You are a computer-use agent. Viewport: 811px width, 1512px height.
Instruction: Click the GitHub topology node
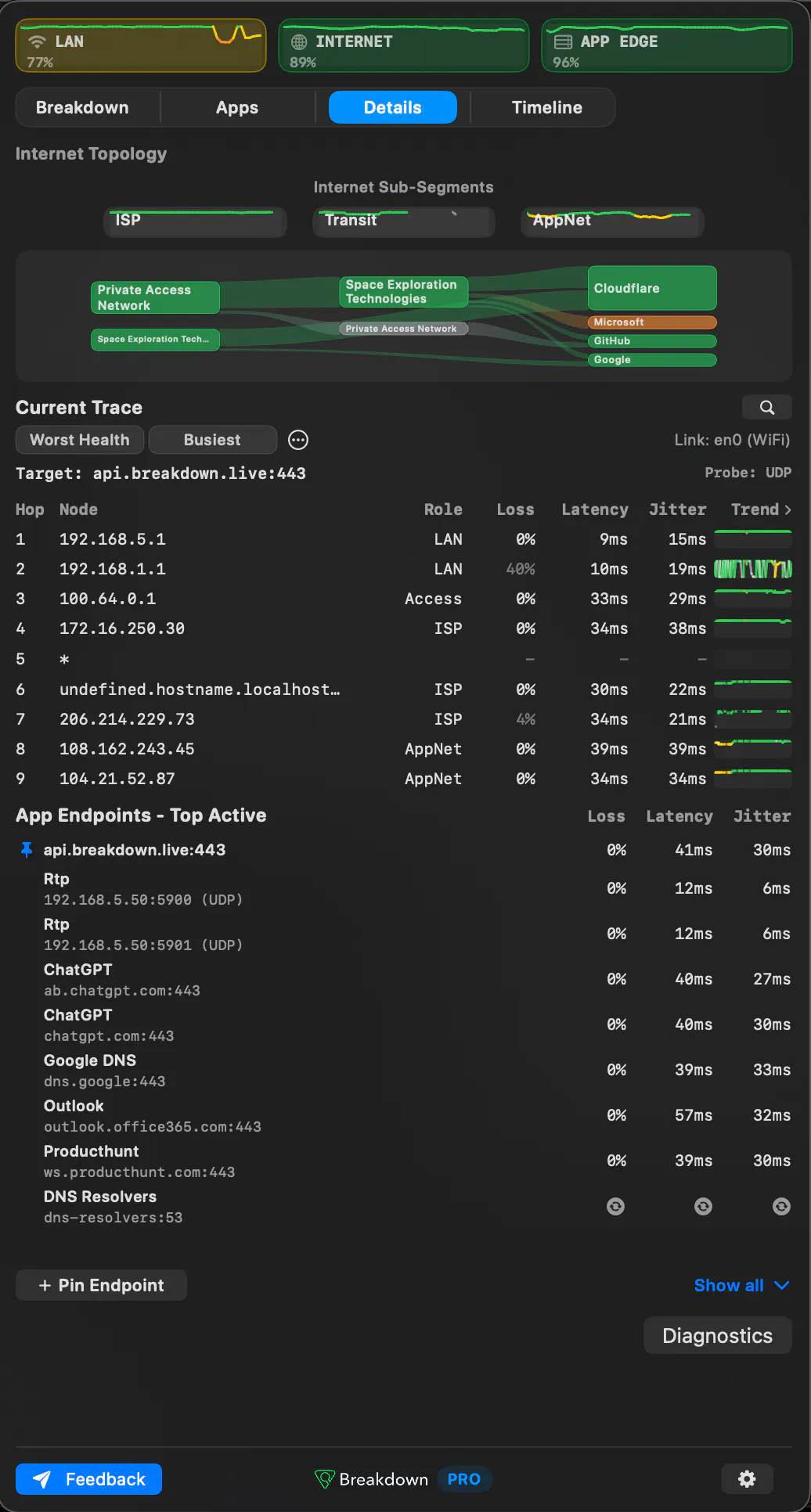pos(652,341)
